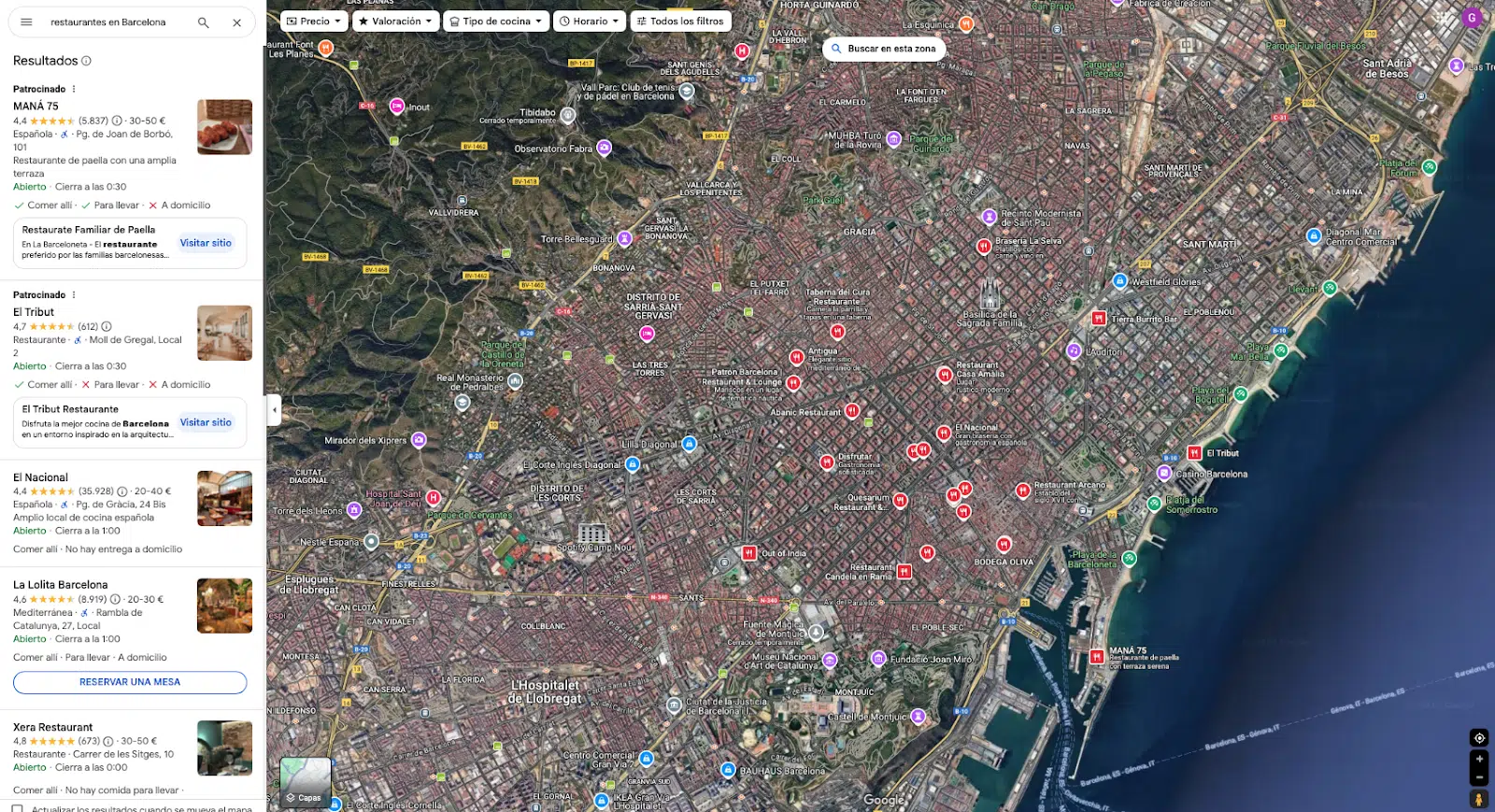Click La Lolita Barcelona photo thumbnail
Viewport: 1495px width, 812px height.
224,605
